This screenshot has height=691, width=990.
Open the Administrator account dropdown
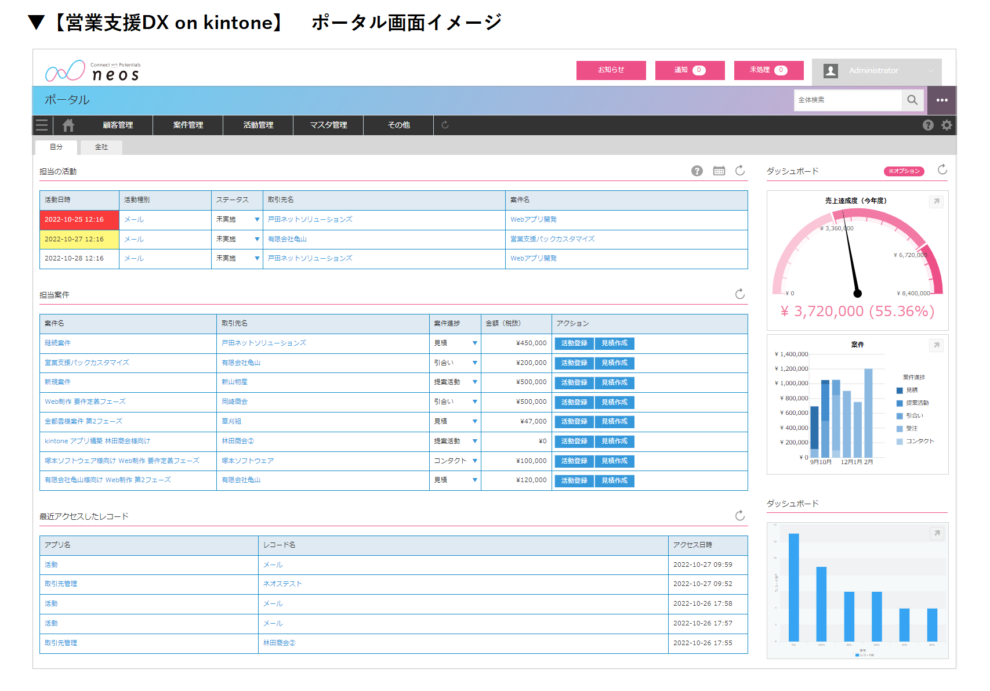tap(875, 70)
